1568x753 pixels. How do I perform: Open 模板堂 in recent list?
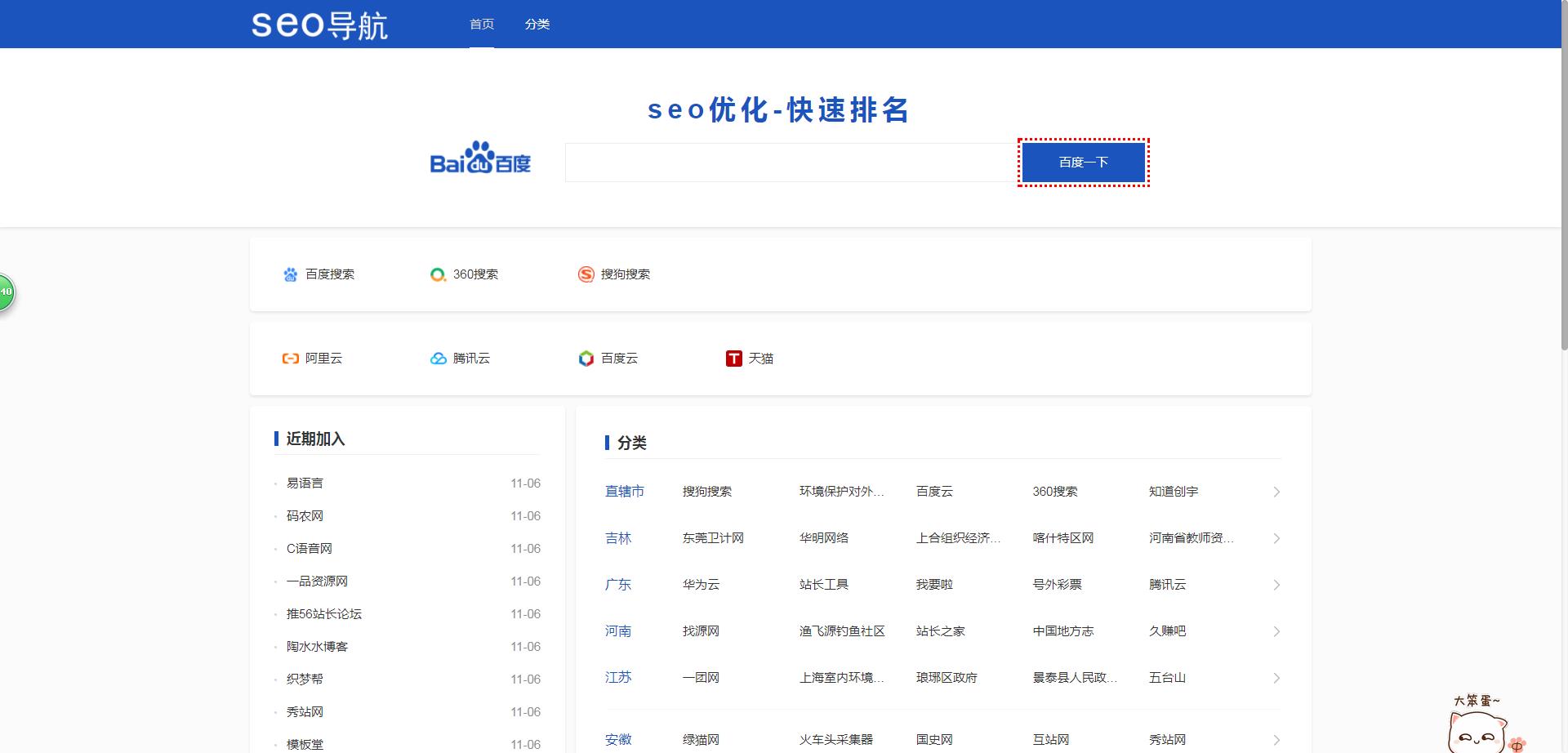tap(305, 745)
